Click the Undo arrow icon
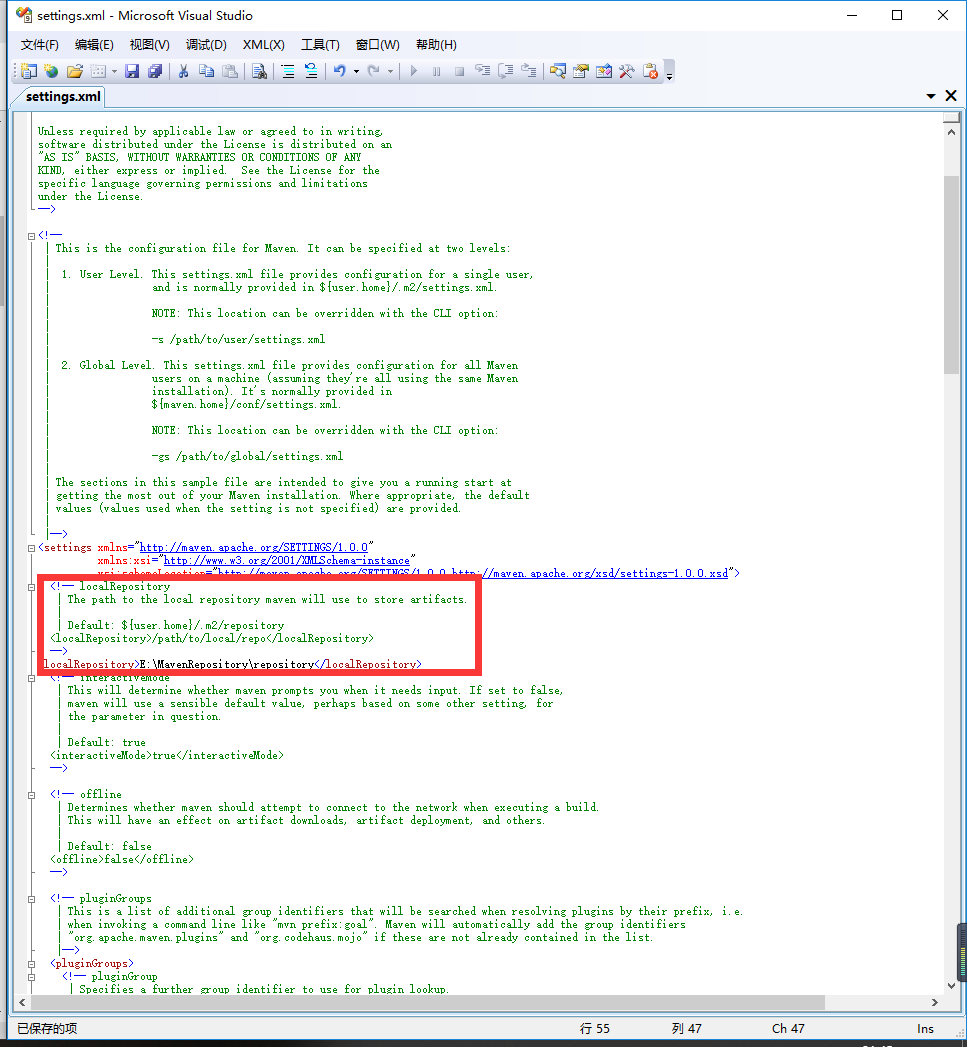 click(x=340, y=71)
